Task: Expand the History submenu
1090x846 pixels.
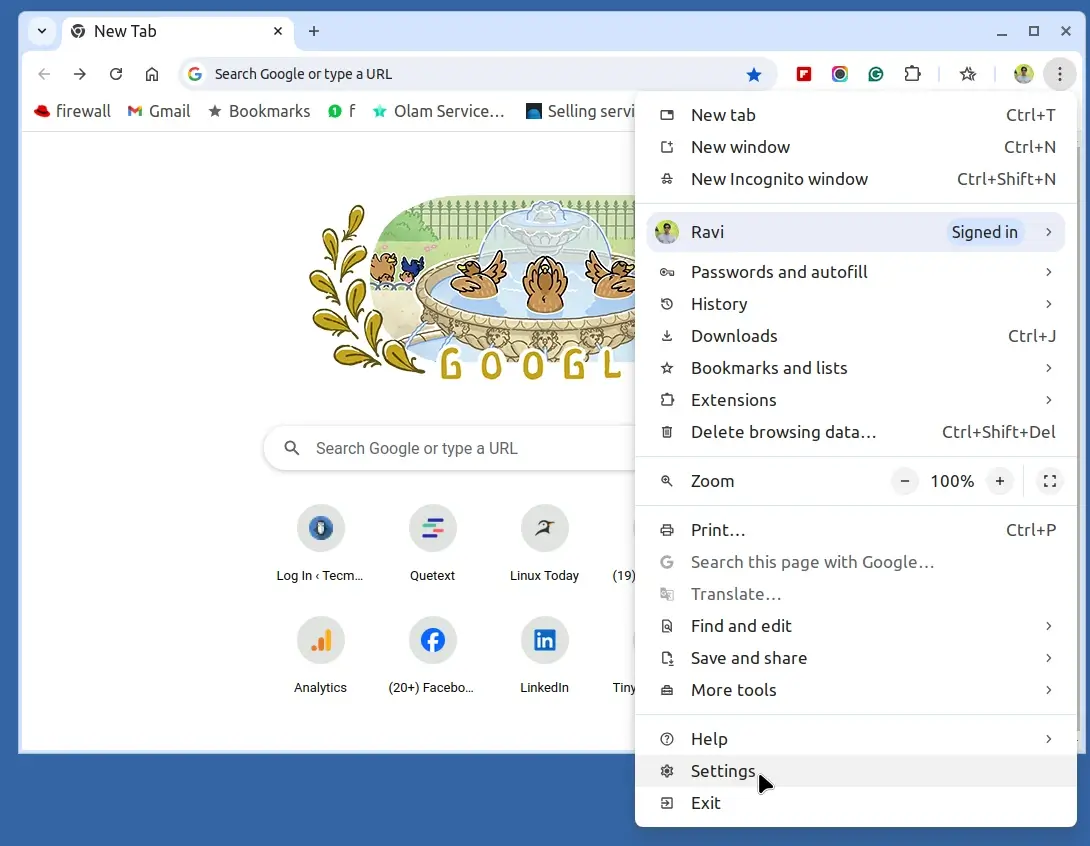Action: [x=856, y=304]
